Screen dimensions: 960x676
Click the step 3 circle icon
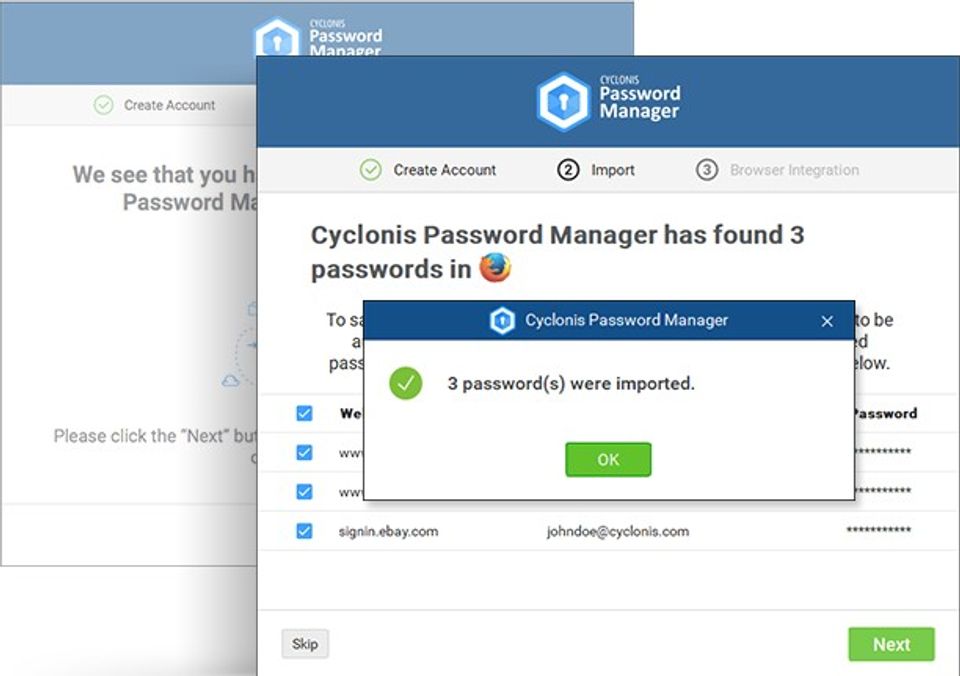(x=707, y=170)
